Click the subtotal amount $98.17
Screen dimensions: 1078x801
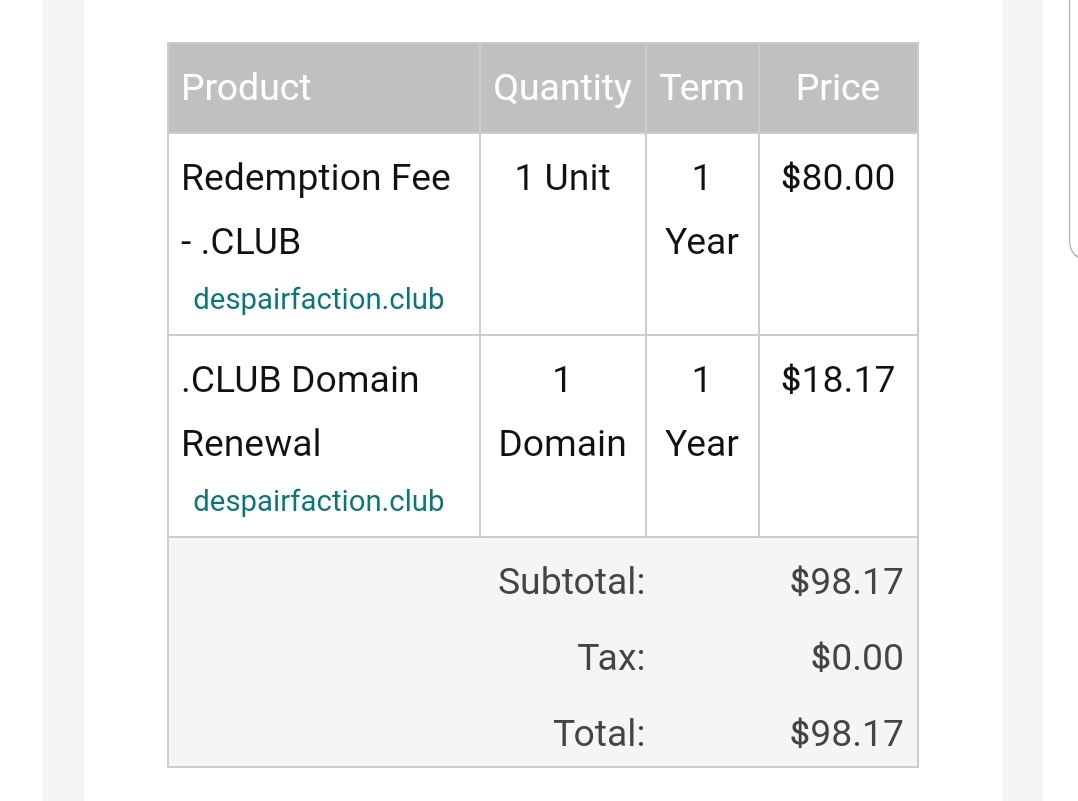[846, 582]
